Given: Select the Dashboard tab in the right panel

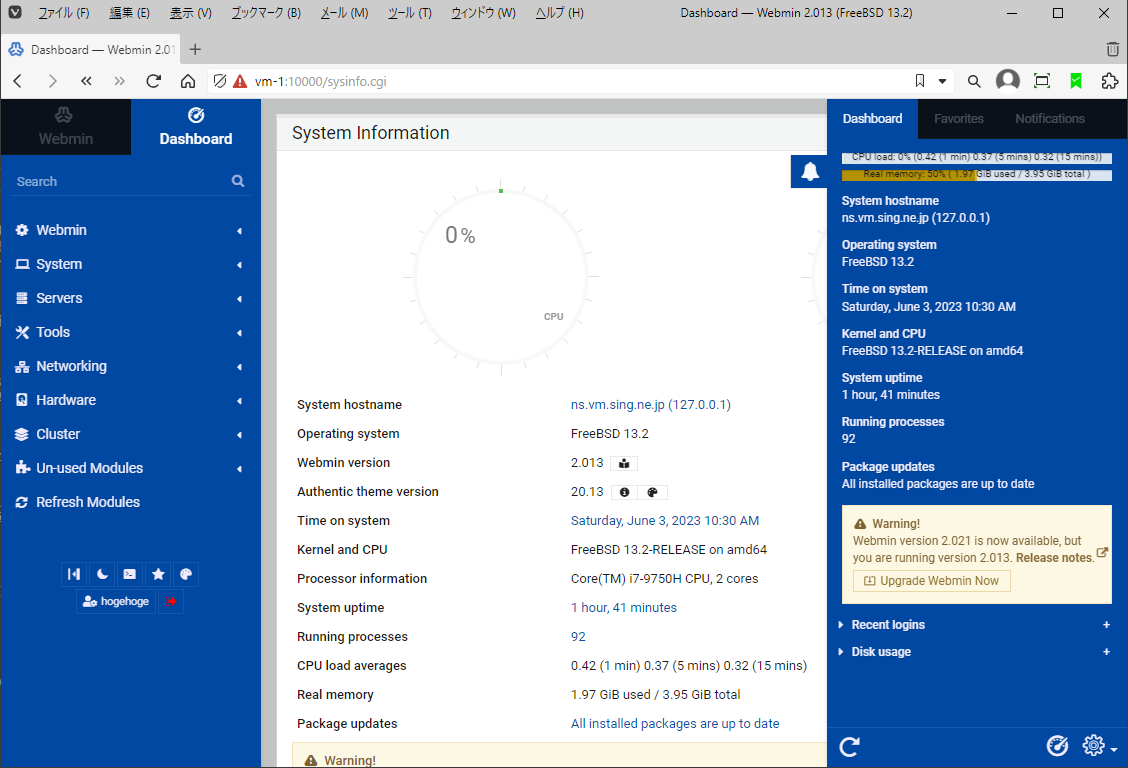Looking at the screenshot, I should [x=872, y=119].
